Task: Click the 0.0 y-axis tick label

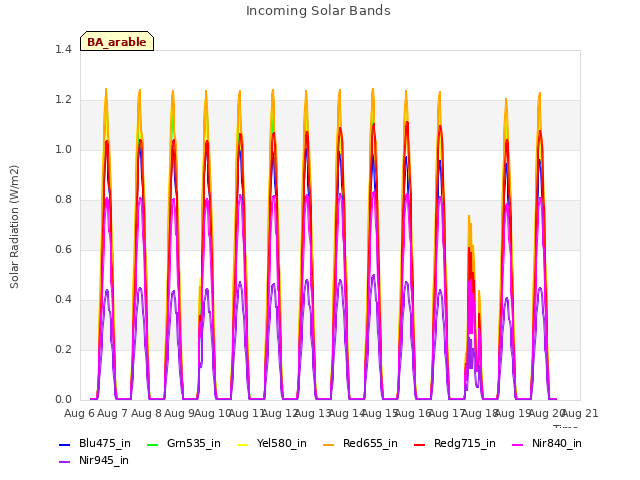Action: click(x=63, y=400)
